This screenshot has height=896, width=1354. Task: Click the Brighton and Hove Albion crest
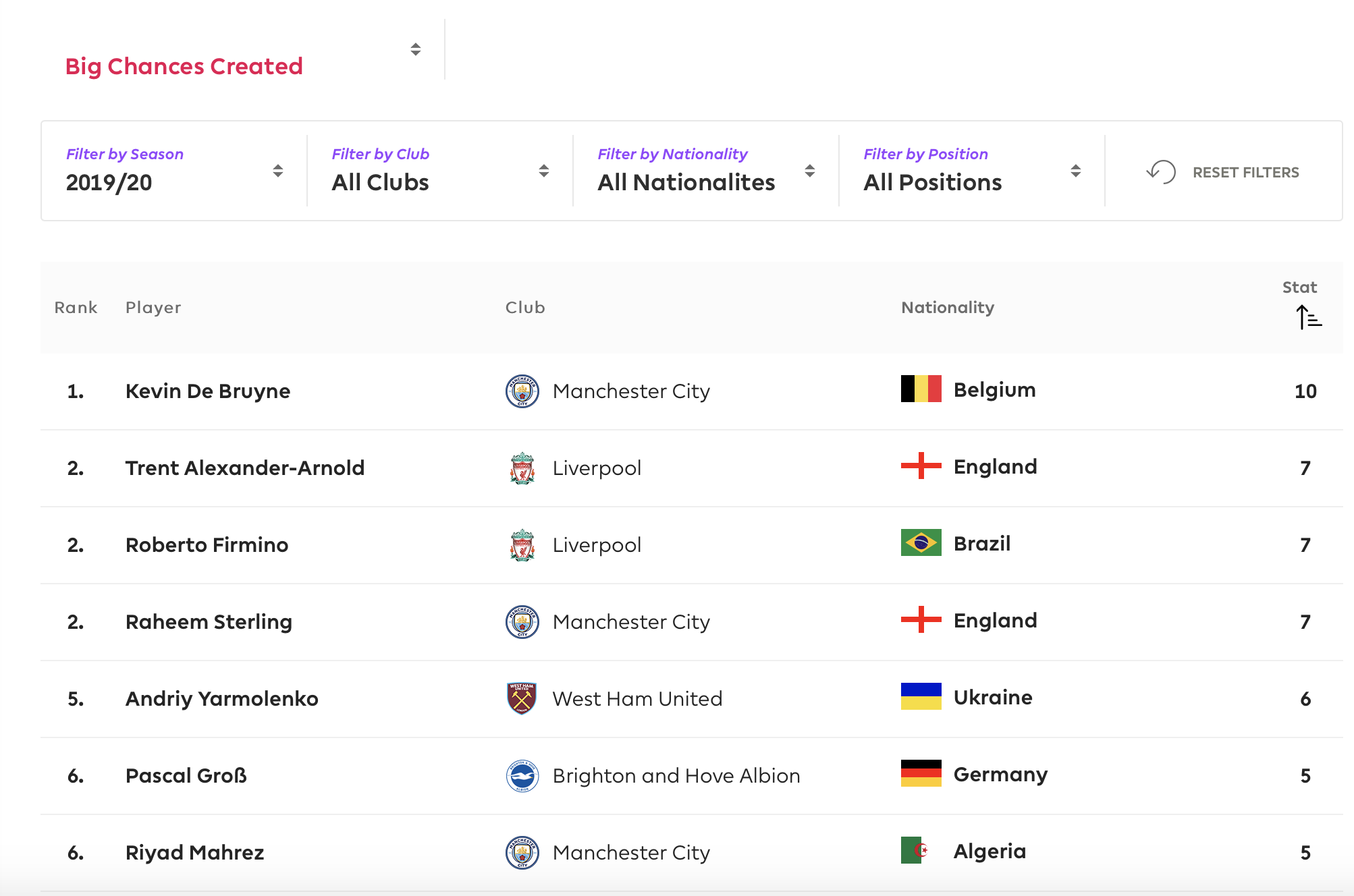coord(522,776)
